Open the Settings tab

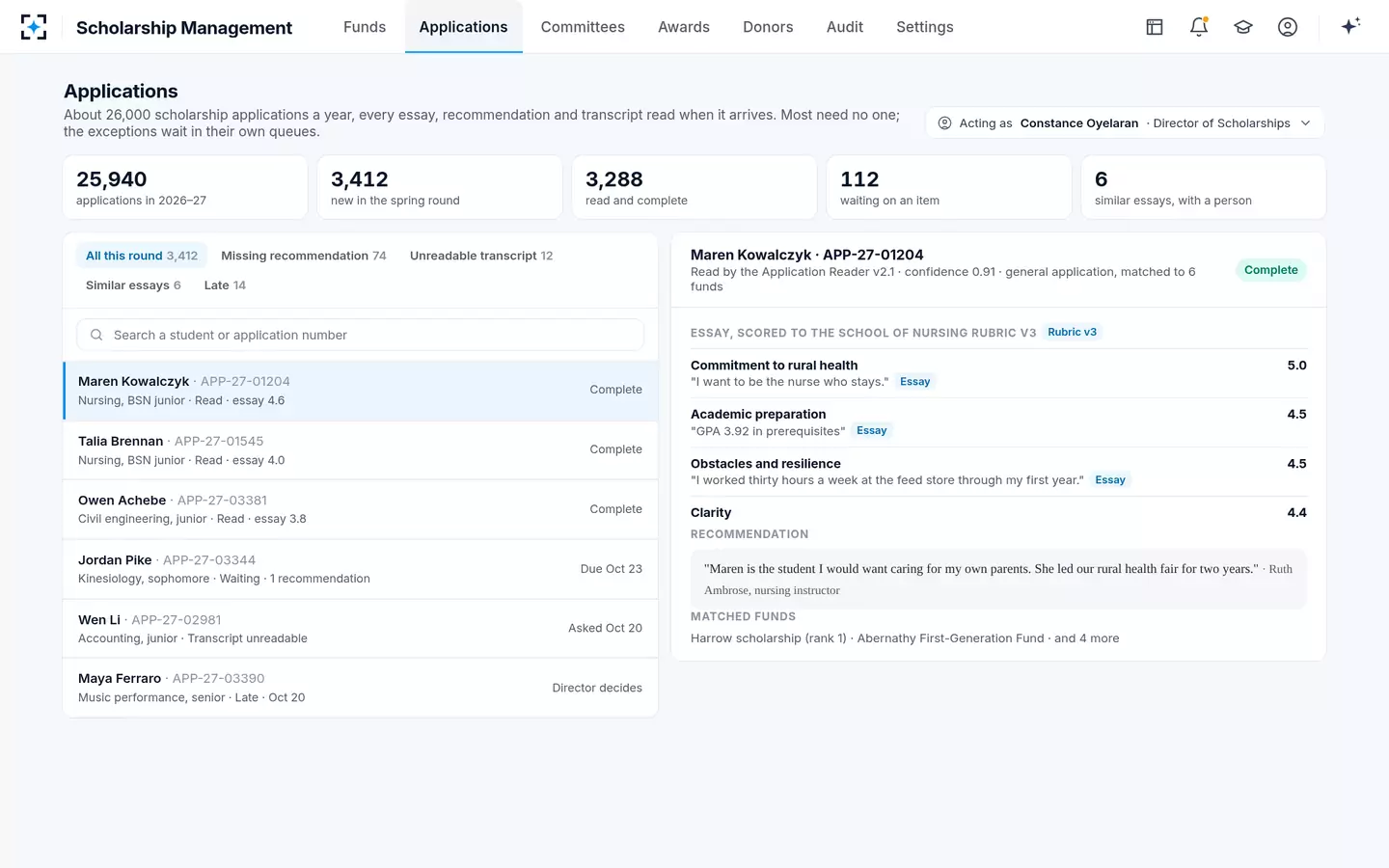tap(925, 27)
